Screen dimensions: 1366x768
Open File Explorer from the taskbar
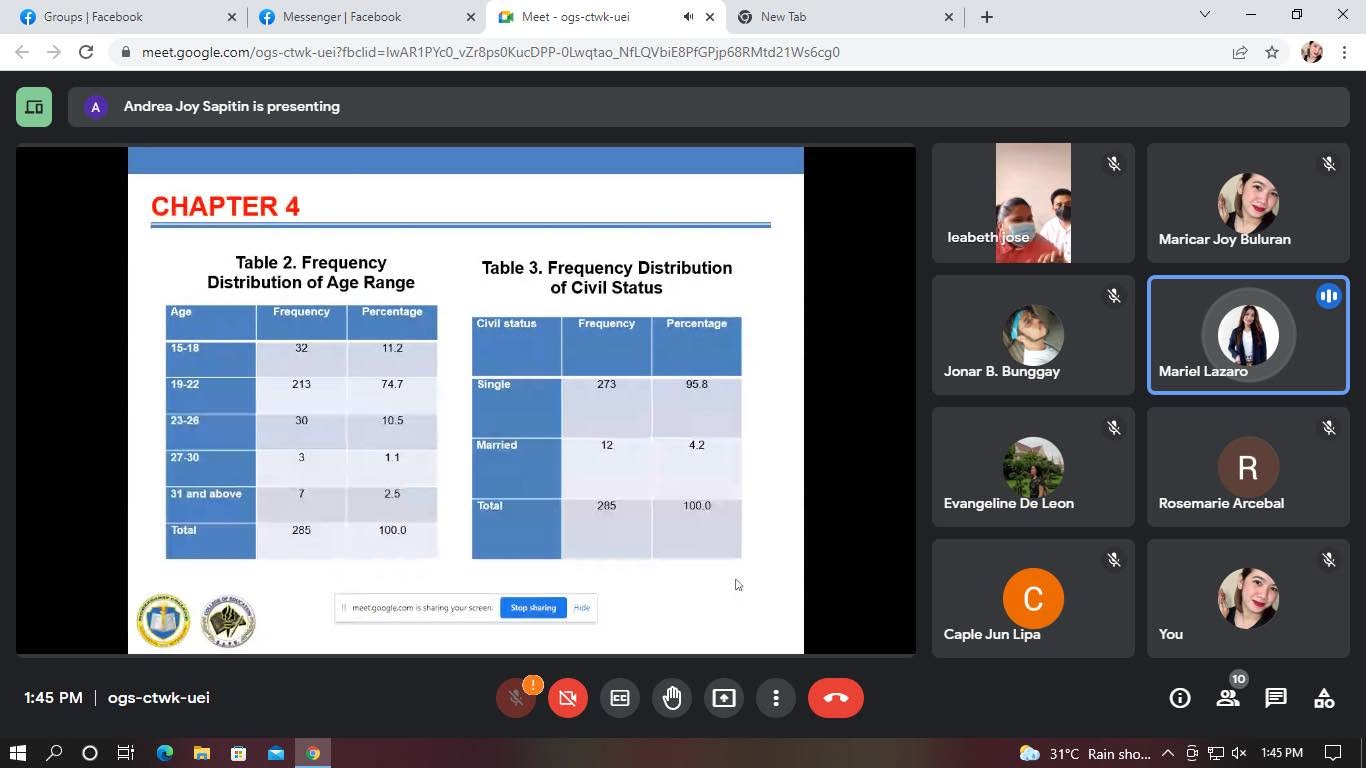[201, 753]
